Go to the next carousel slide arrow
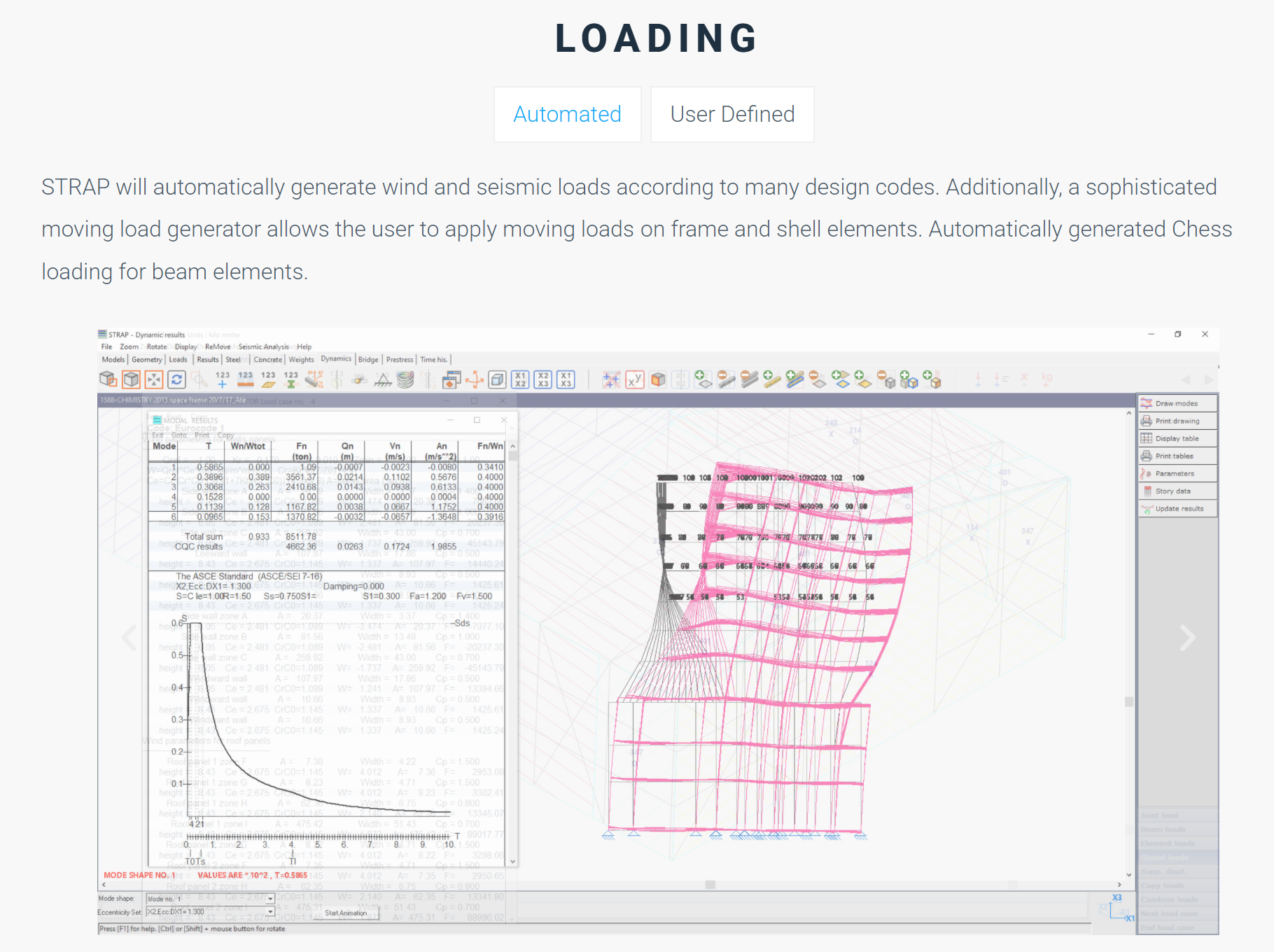This screenshot has height=952, width=1274. pyautogui.click(x=1186, y=638)
